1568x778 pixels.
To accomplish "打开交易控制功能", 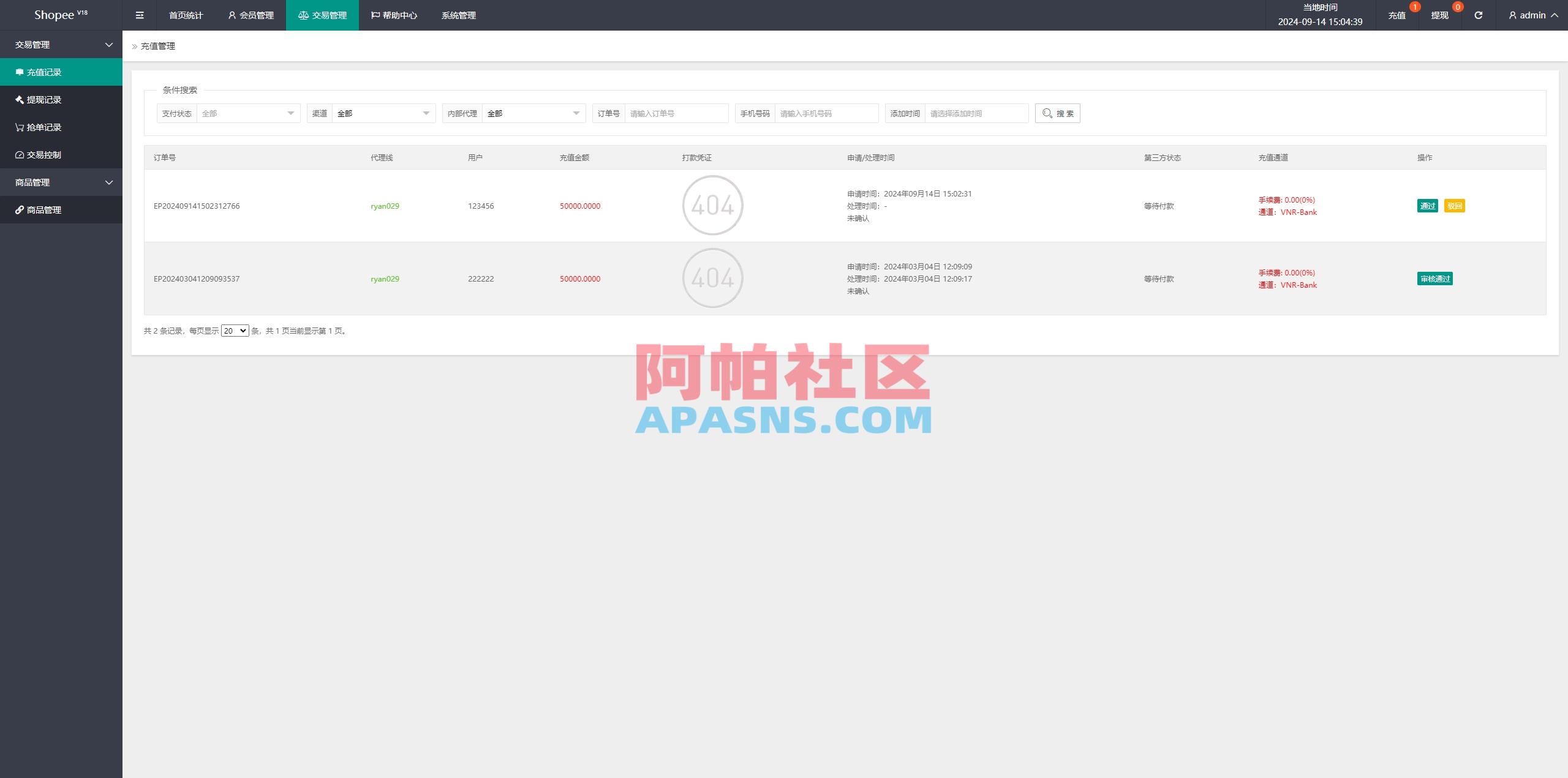I will click(18, 154).
